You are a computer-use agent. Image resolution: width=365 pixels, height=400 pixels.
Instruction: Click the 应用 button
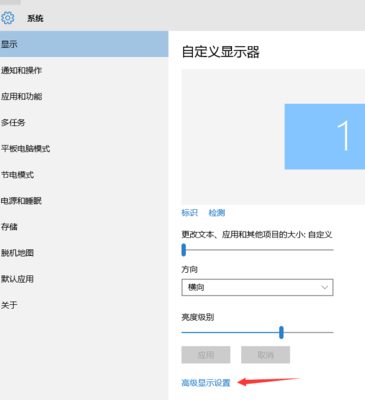point(206,355)
